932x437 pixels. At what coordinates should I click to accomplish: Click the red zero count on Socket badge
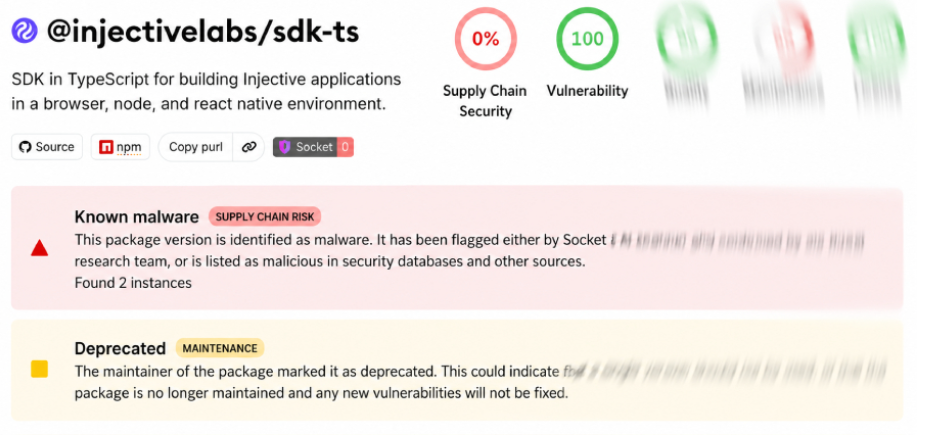tap(345, 147)
